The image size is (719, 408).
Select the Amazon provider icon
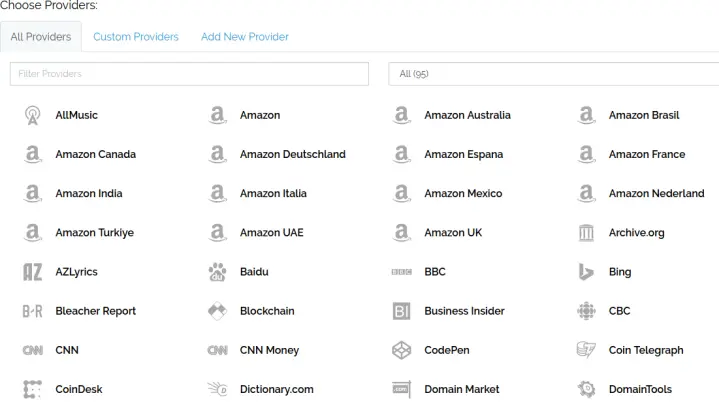217,115
